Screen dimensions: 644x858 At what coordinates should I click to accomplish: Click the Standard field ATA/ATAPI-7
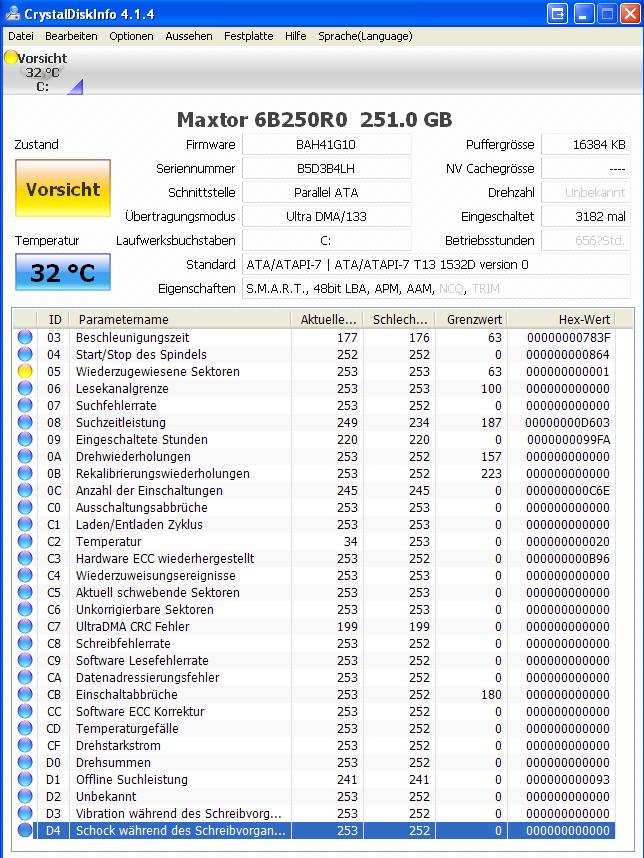point(436,265)
